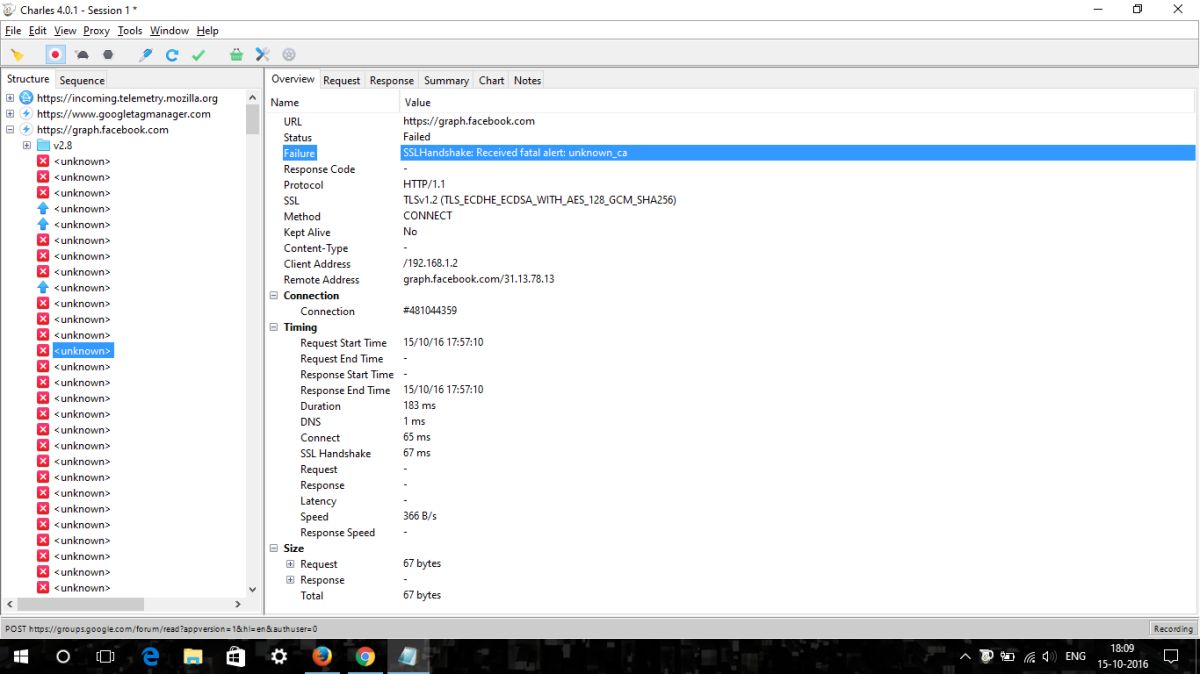This screenshot has width=1200, height=674.
Task: Collapse the Timing section
Action: [x=274, y=327]
